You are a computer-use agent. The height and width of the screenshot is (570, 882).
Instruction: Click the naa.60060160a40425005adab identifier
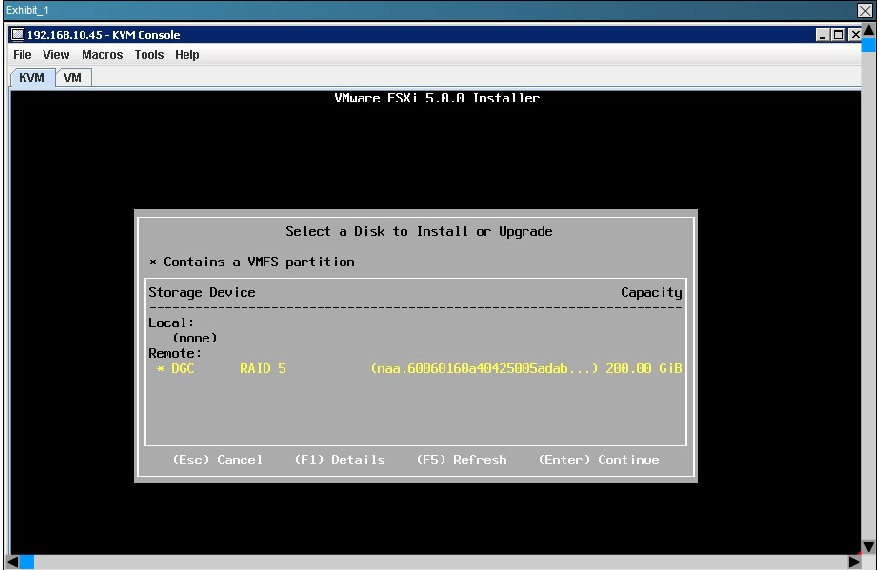pos(484,369)
